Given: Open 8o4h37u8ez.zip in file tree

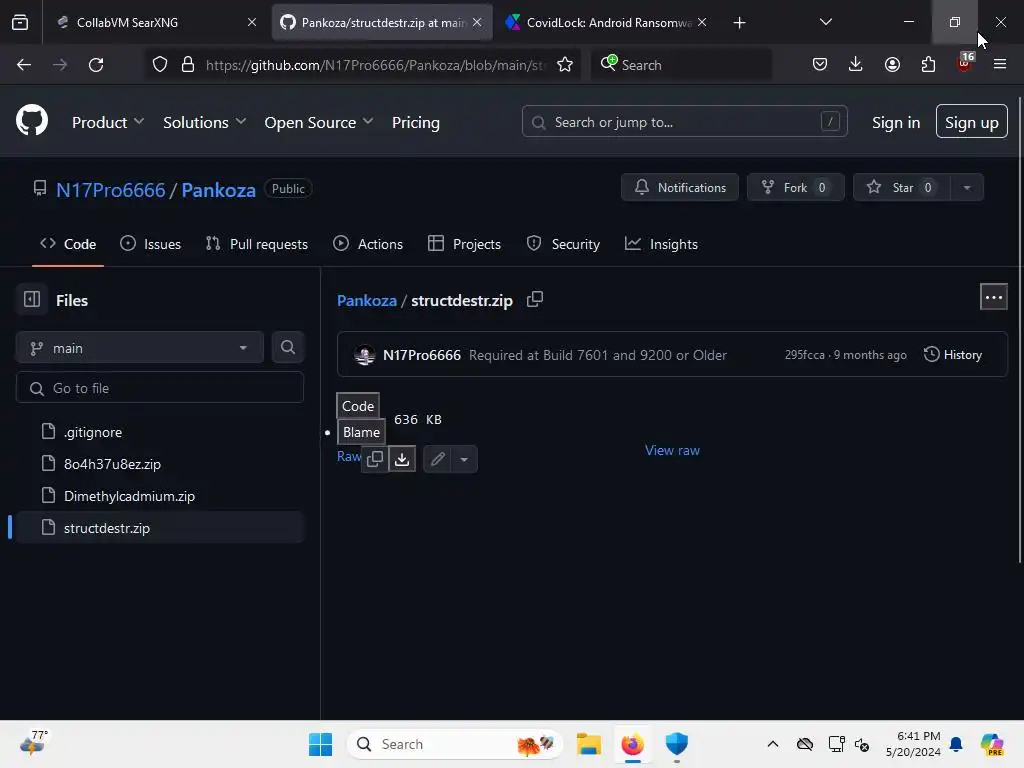Looking at the screenshot, I should (112, 464).
